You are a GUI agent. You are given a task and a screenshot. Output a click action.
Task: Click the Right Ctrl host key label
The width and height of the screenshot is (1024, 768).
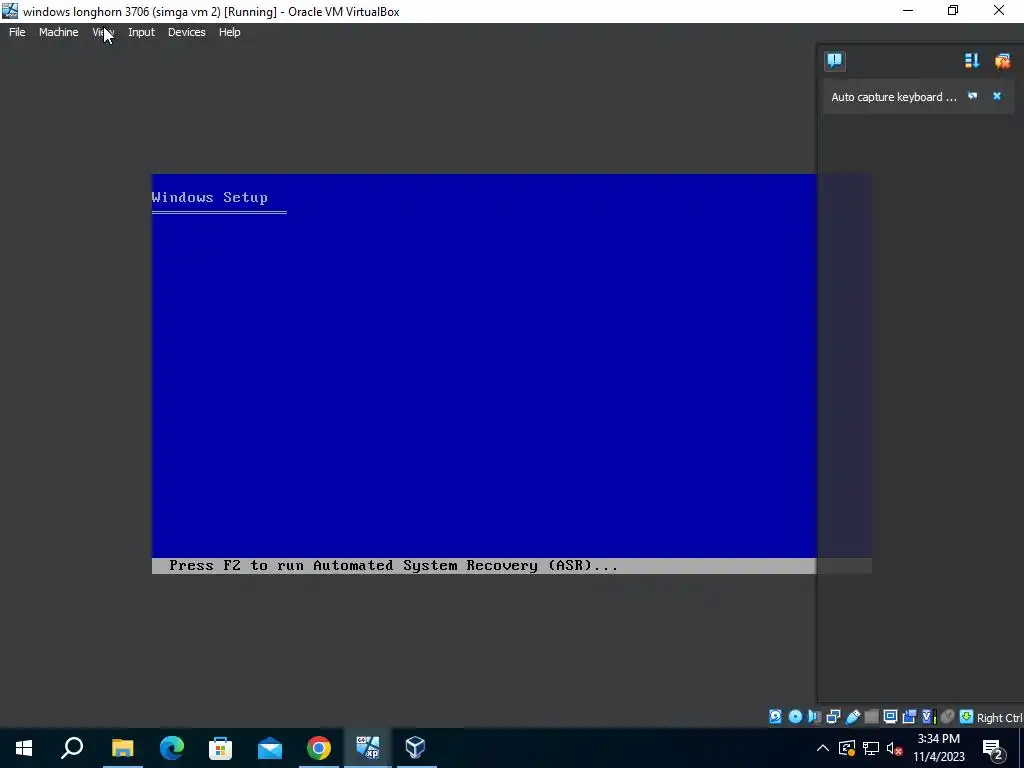pyautogui.click(x=1000, y=718)
